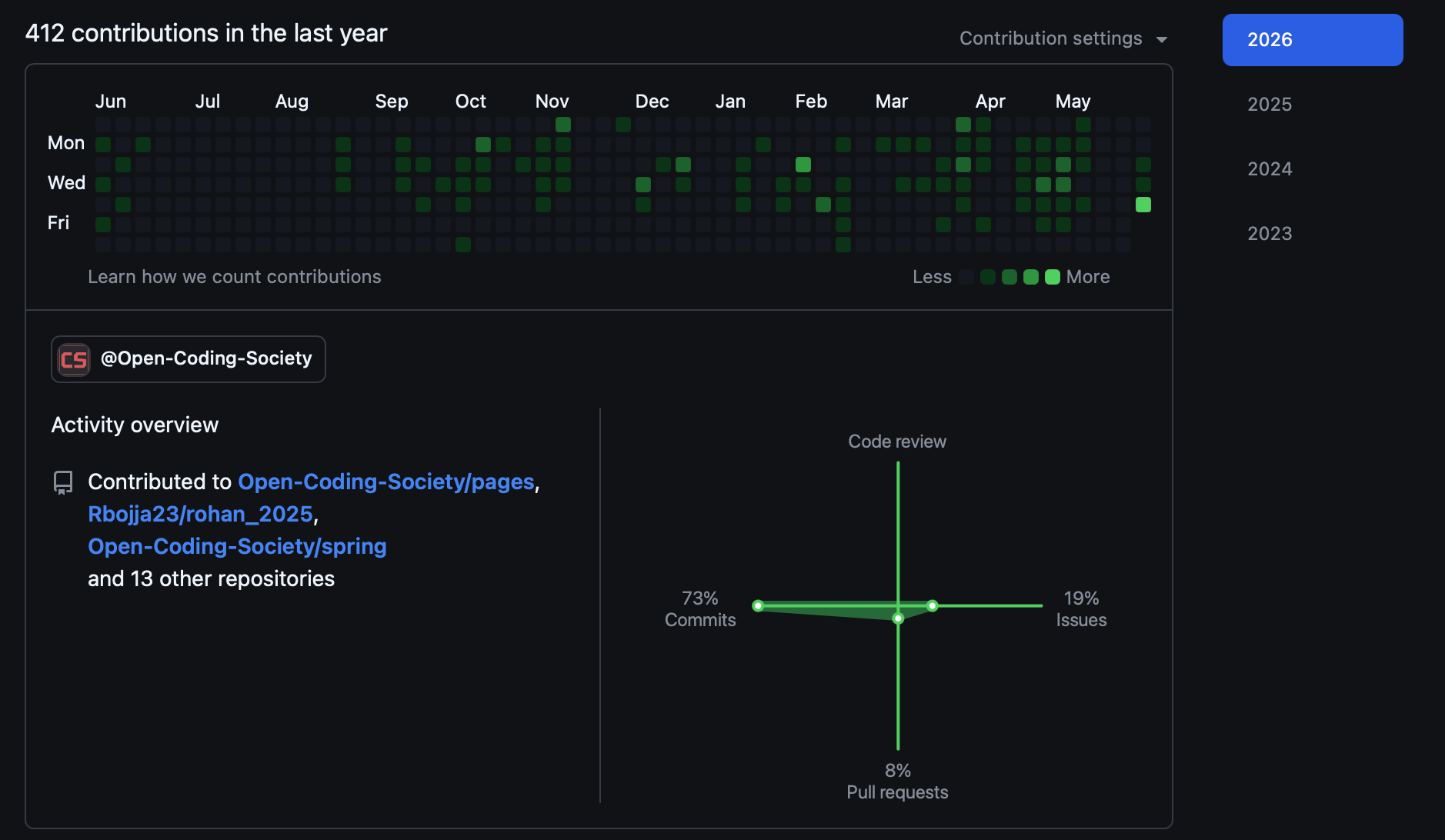Click the bright Tuesday cell under Feb
Image resolution: width=1445 pixels, height=840 pixels.
click(x=803, y=165)
